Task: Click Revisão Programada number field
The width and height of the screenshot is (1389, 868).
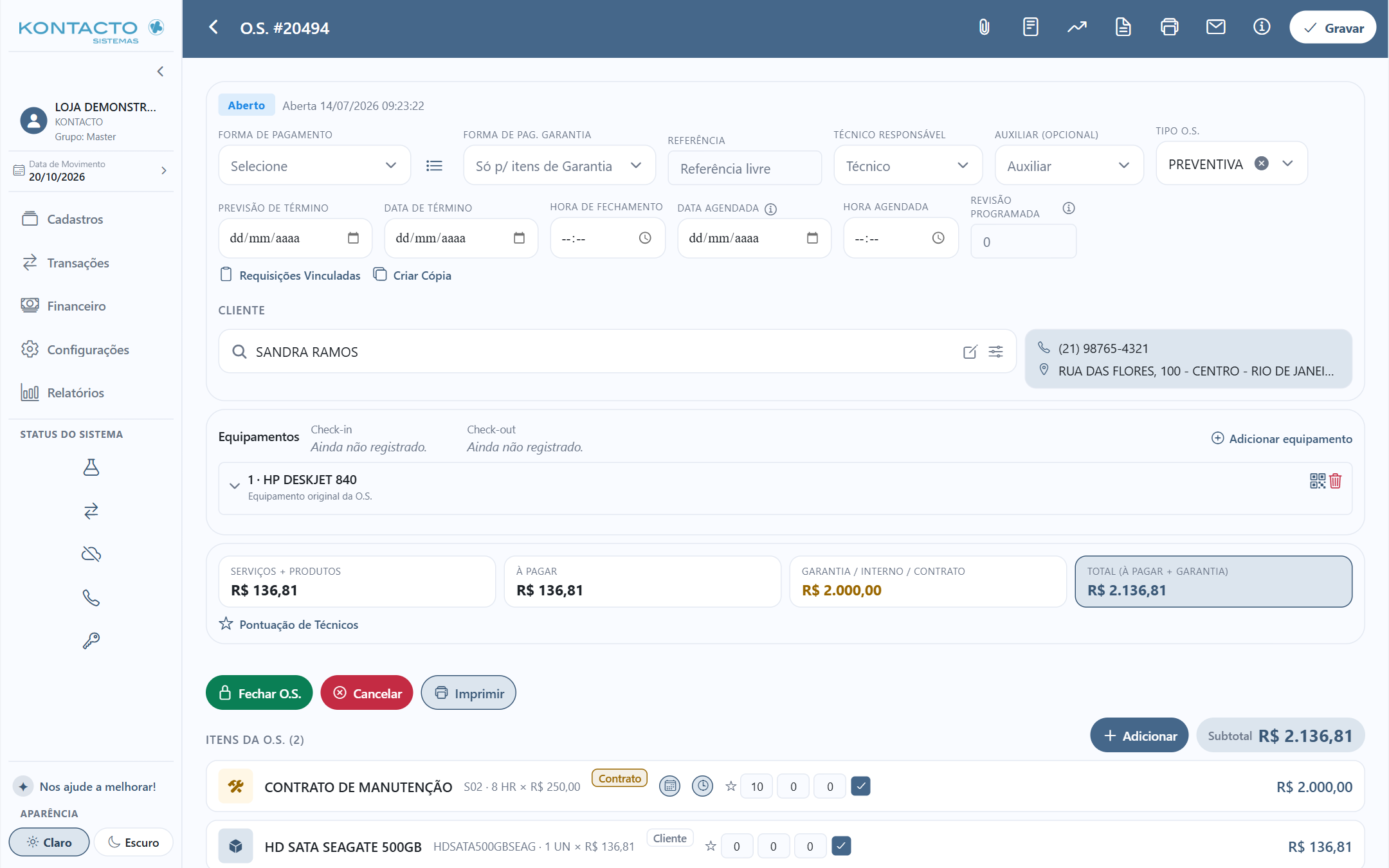Action: click(1023, 242)
